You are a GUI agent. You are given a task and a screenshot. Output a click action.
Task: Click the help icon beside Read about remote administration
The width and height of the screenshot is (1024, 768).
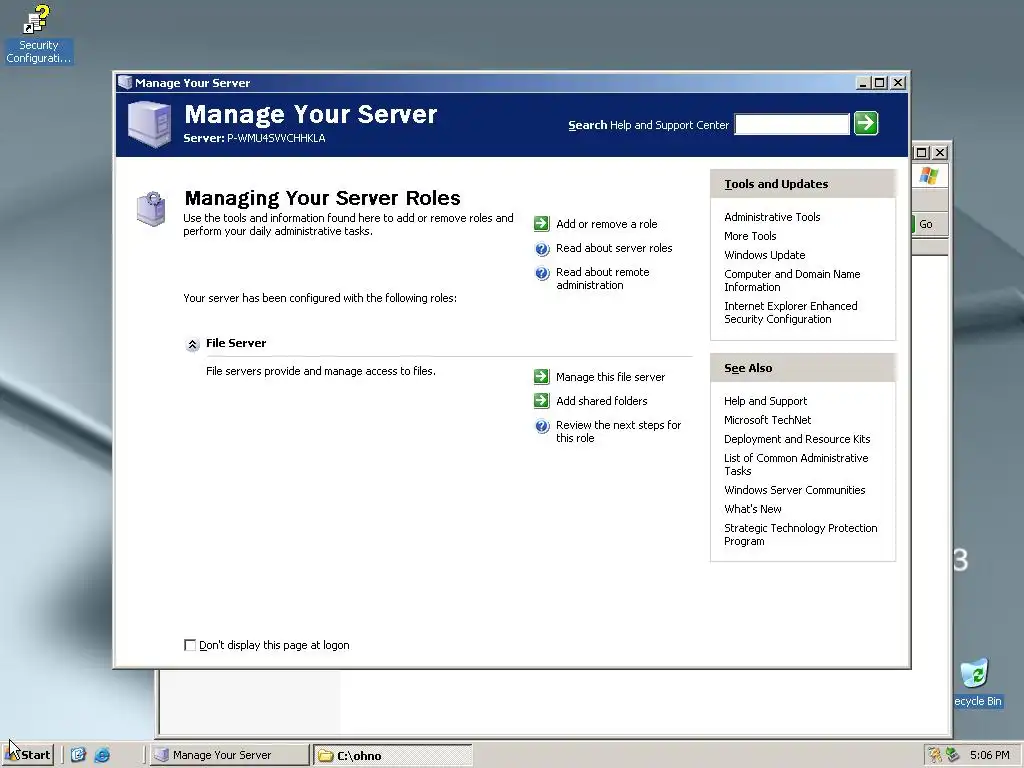(542, 273)
